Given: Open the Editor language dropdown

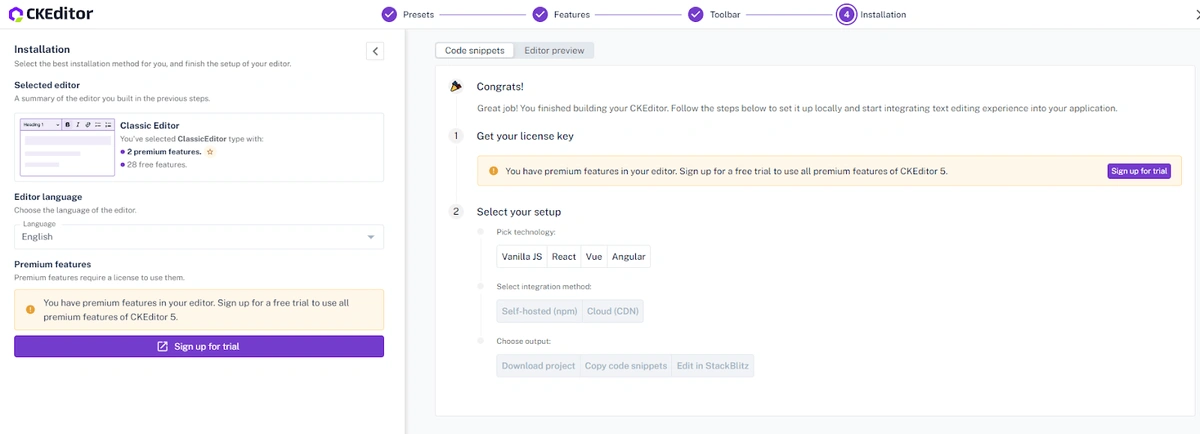Looking at the screenshot, I should (x=198, y=236).
